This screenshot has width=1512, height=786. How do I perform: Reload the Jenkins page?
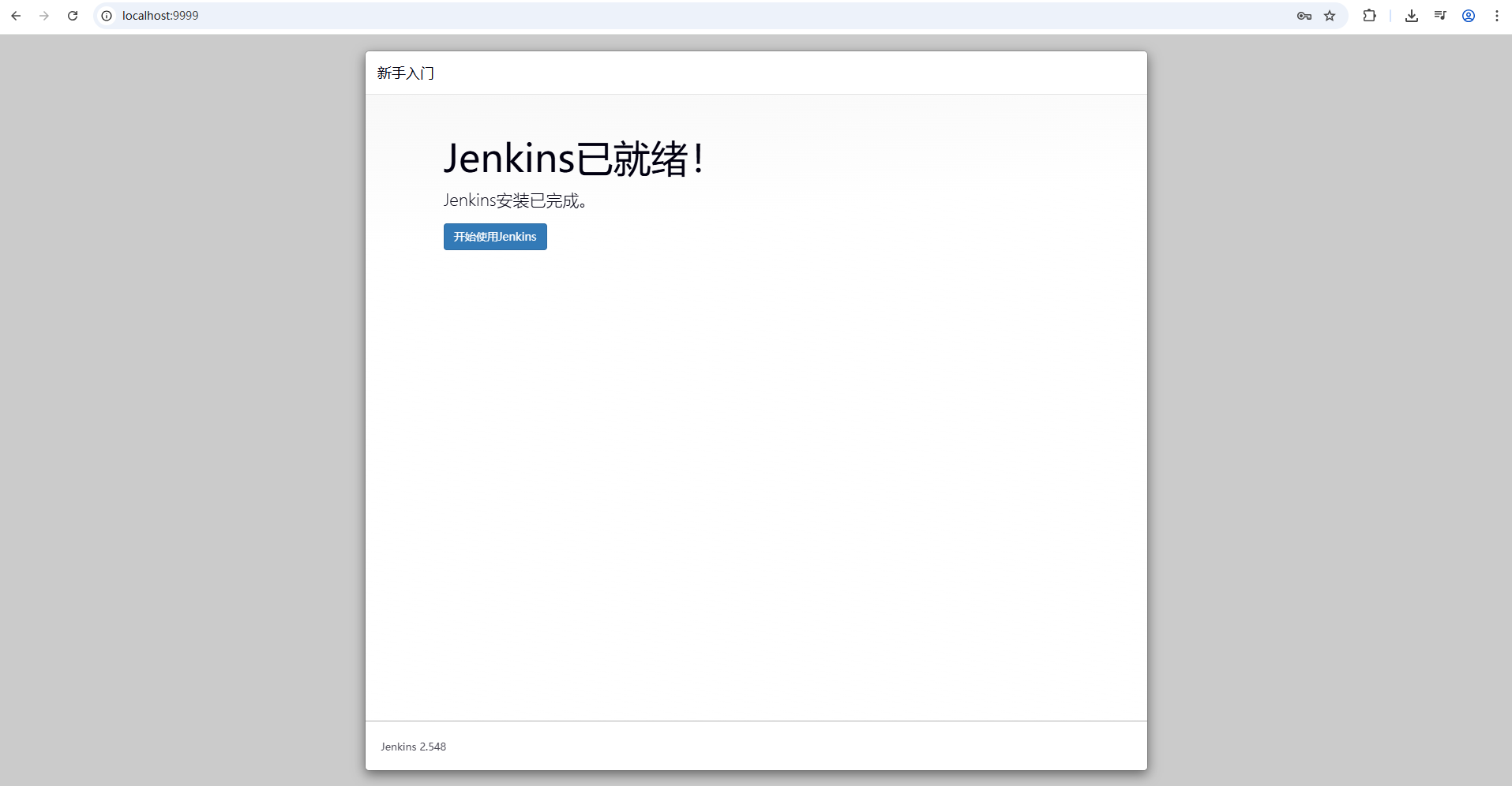click(73, 16)
